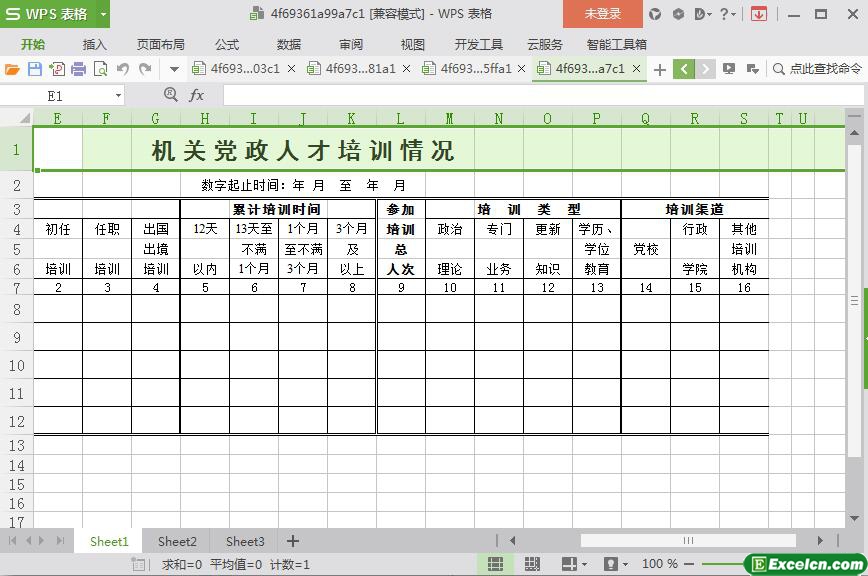Select the Sheet1 tab
This screenshot has height=576, width=868.
click(x=109, y=541)
